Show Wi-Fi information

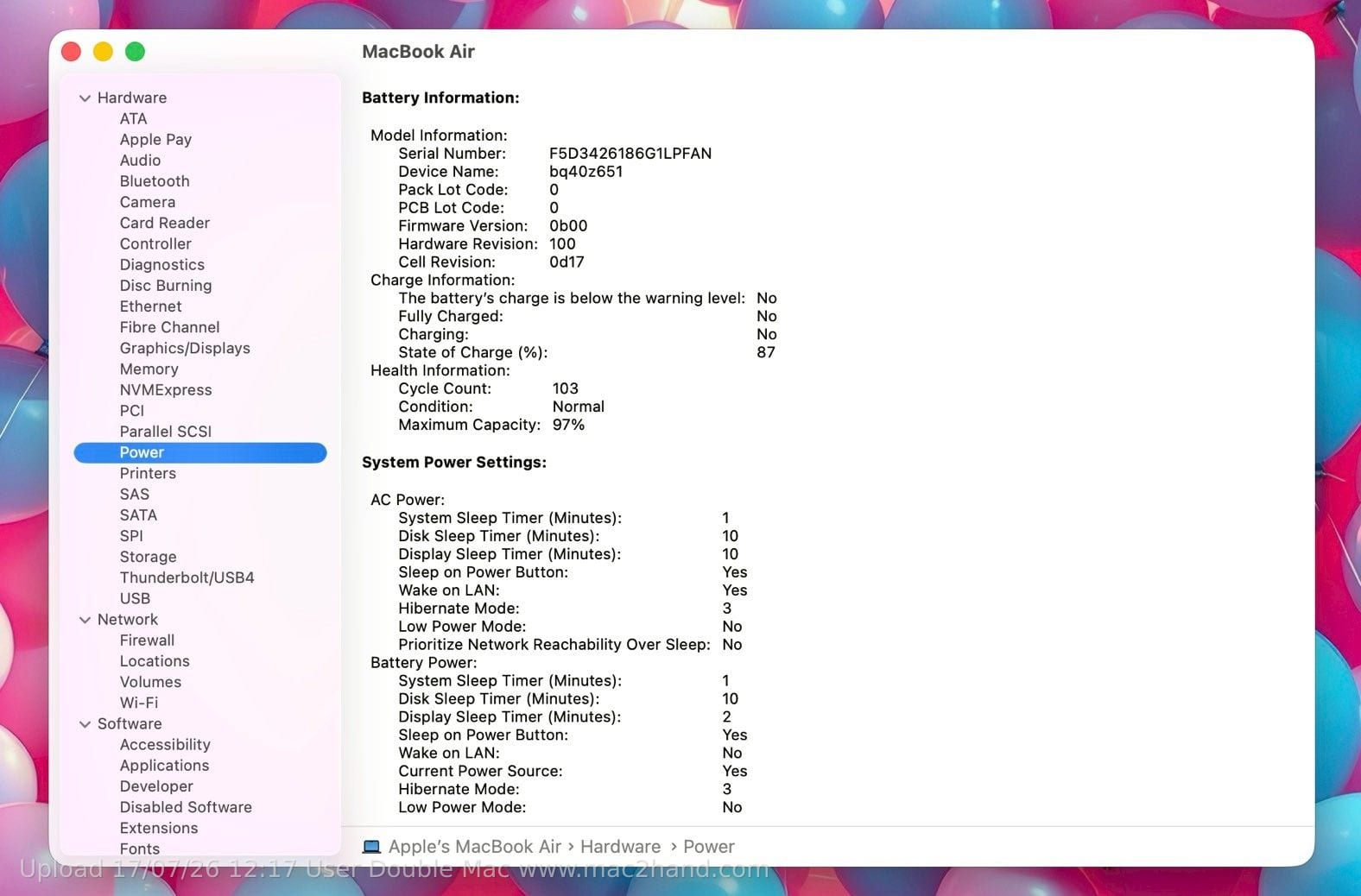coord(139,703)
